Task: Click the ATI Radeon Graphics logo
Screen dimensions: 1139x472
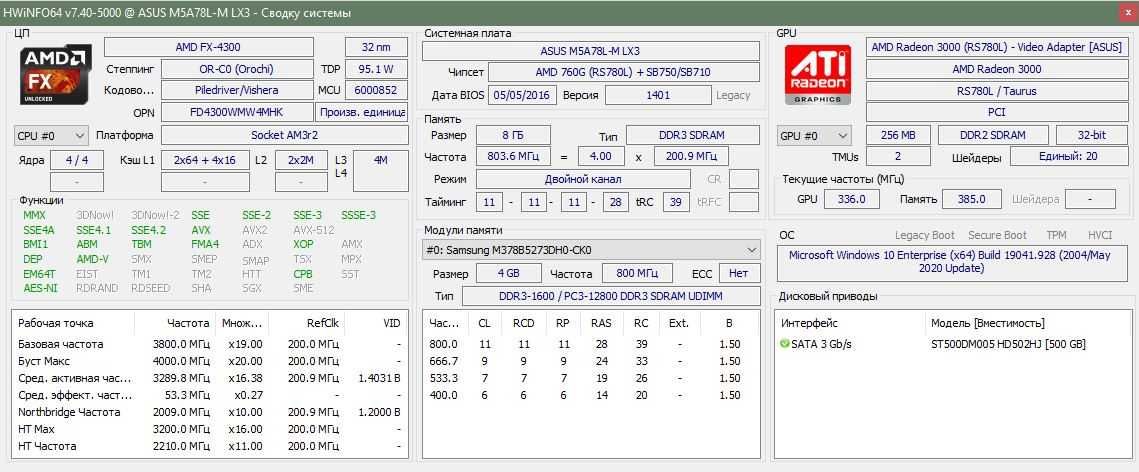Action: point(818,75)
